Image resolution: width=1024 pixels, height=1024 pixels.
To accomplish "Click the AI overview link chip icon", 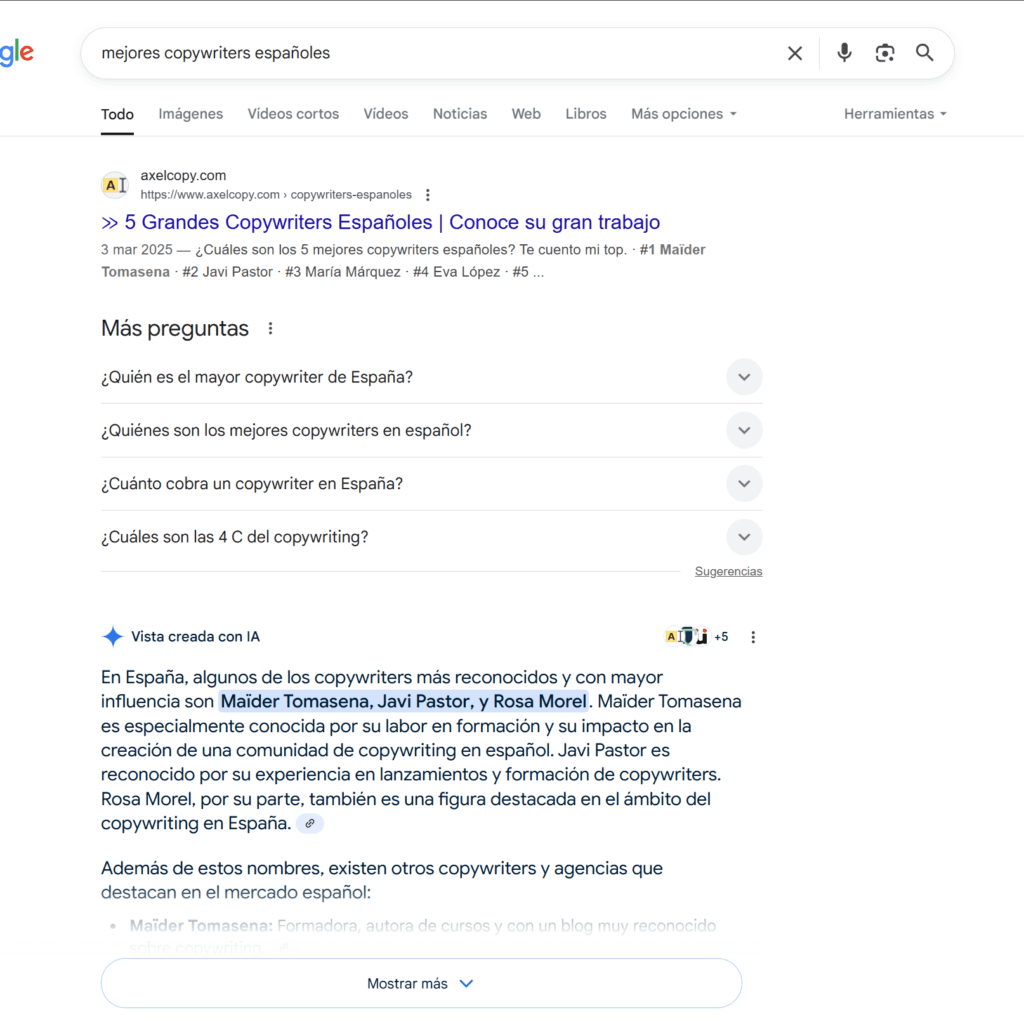I will tap(310, 824).
